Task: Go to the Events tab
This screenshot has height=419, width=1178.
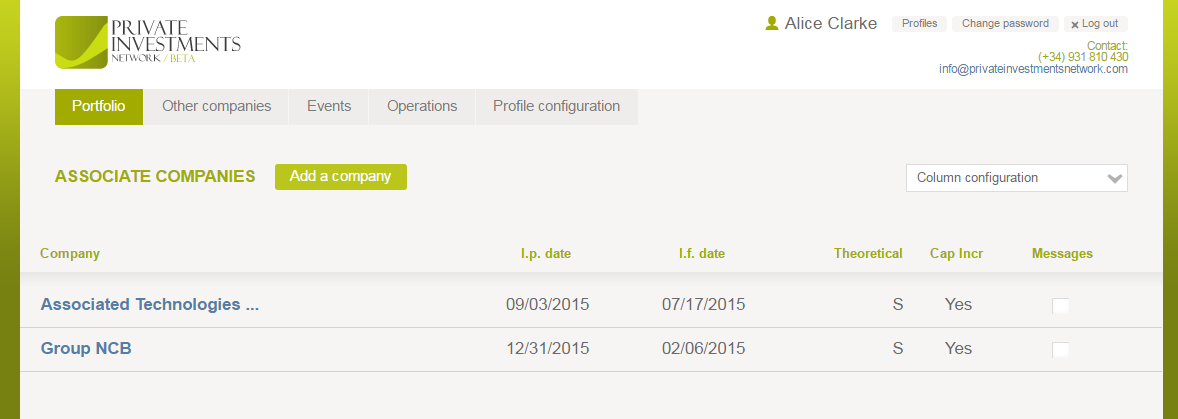Action: point(329,106)
